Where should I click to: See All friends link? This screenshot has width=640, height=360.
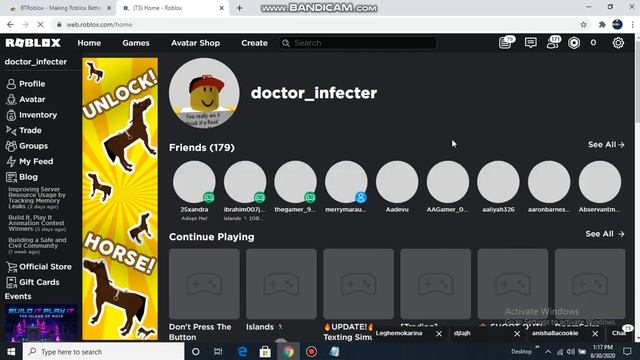(606, 144)
